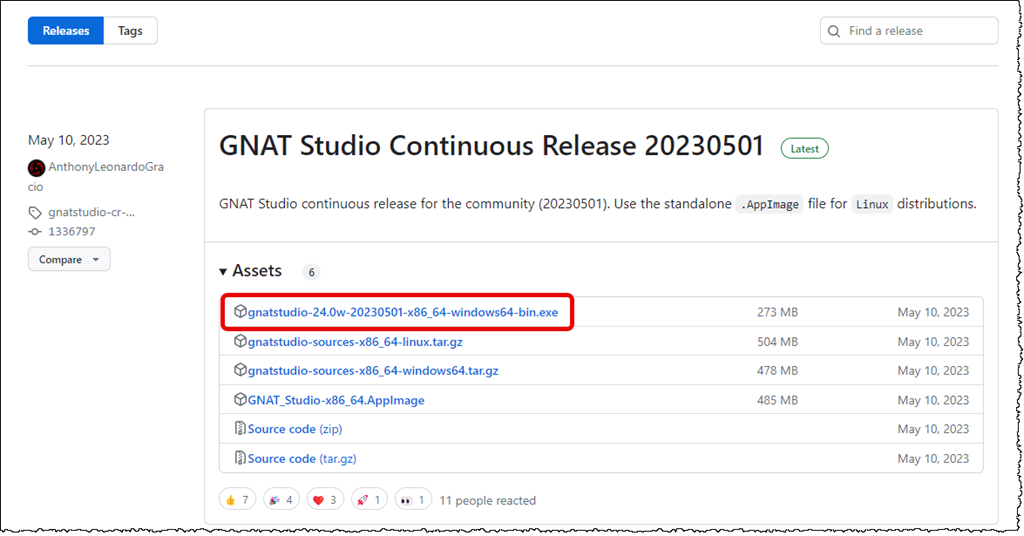The image size is (1024, 536).
Task: Click date of the Source code (zip) row
Action: [x=933, y=429]
